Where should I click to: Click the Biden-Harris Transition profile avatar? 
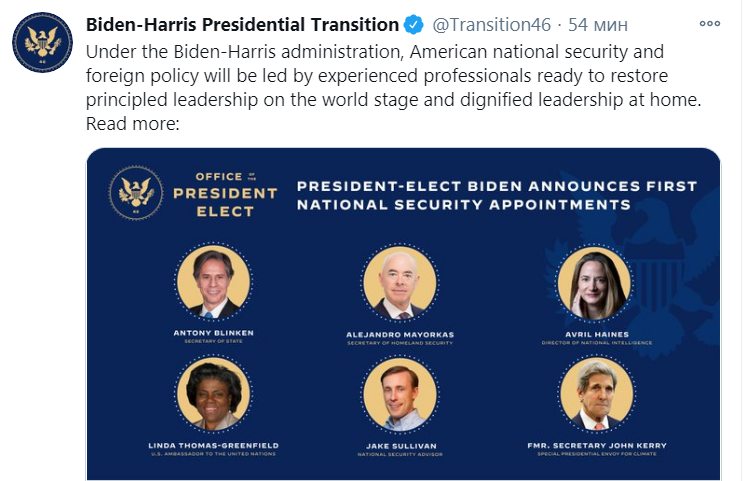41,46
